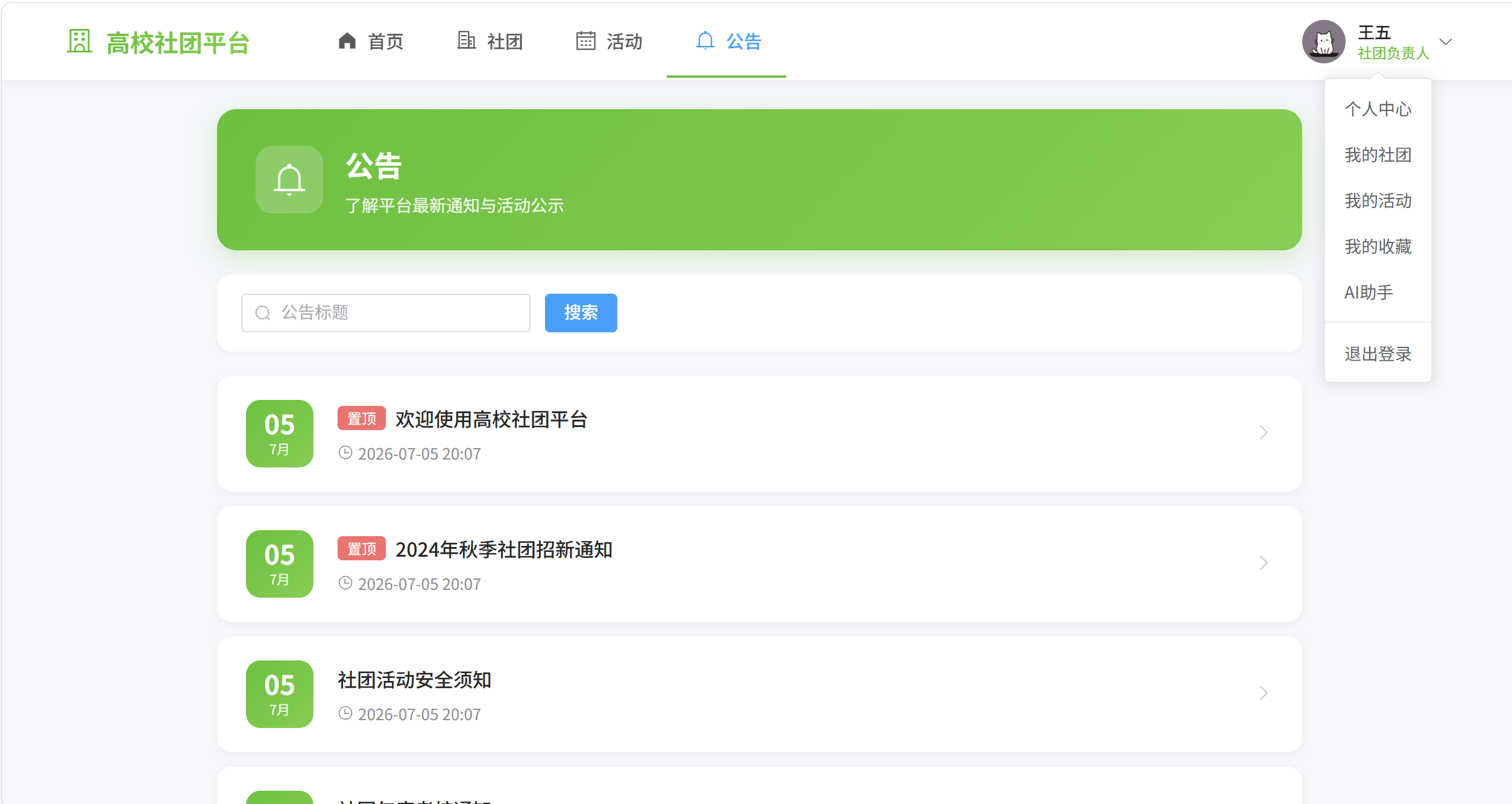The height and width of the screenshot is (804, 1512).
Task: Click the 公告 heading in green banner
Action: pyautogui.click(x=374, y=166)
